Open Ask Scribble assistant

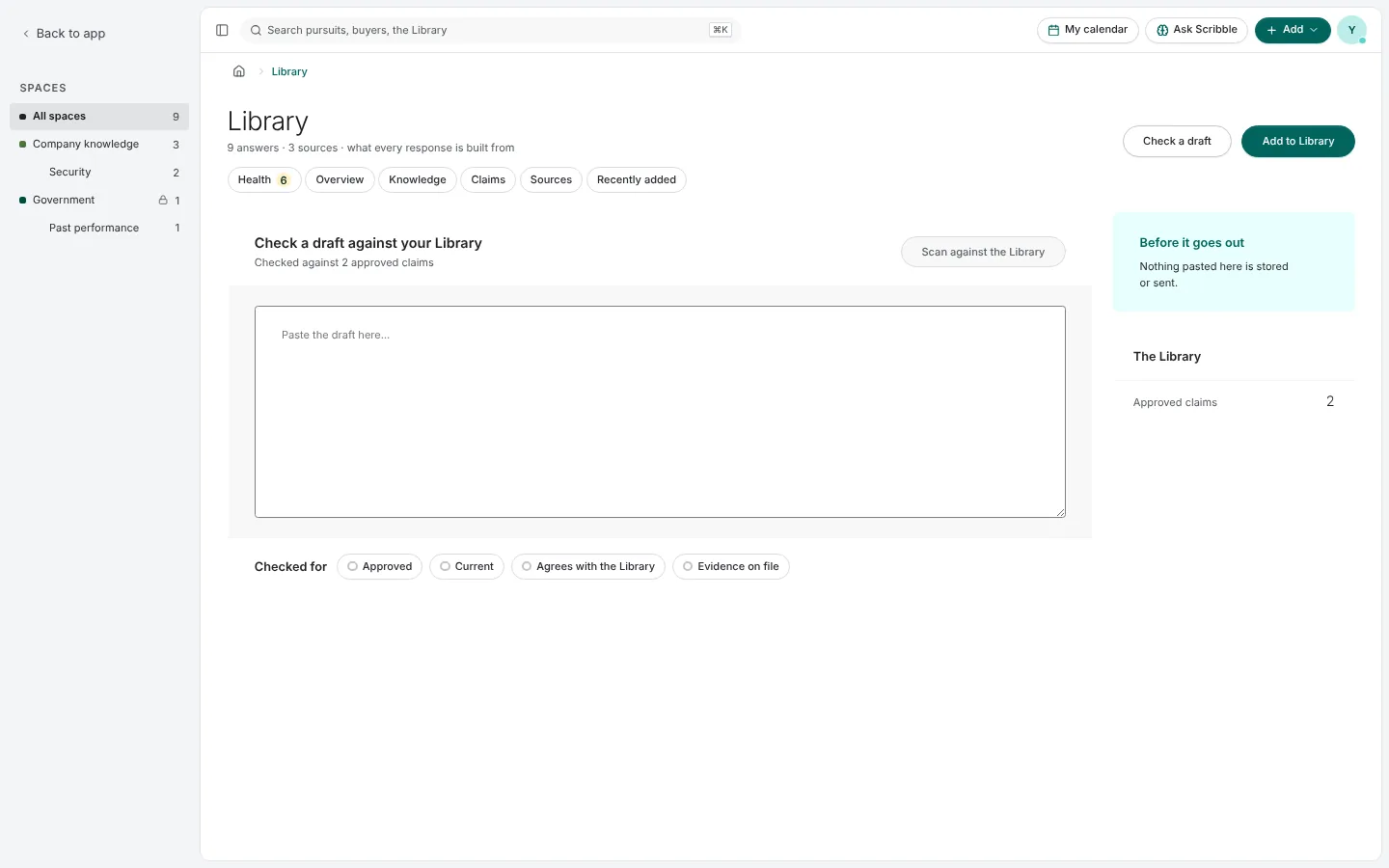(1196, 30)
